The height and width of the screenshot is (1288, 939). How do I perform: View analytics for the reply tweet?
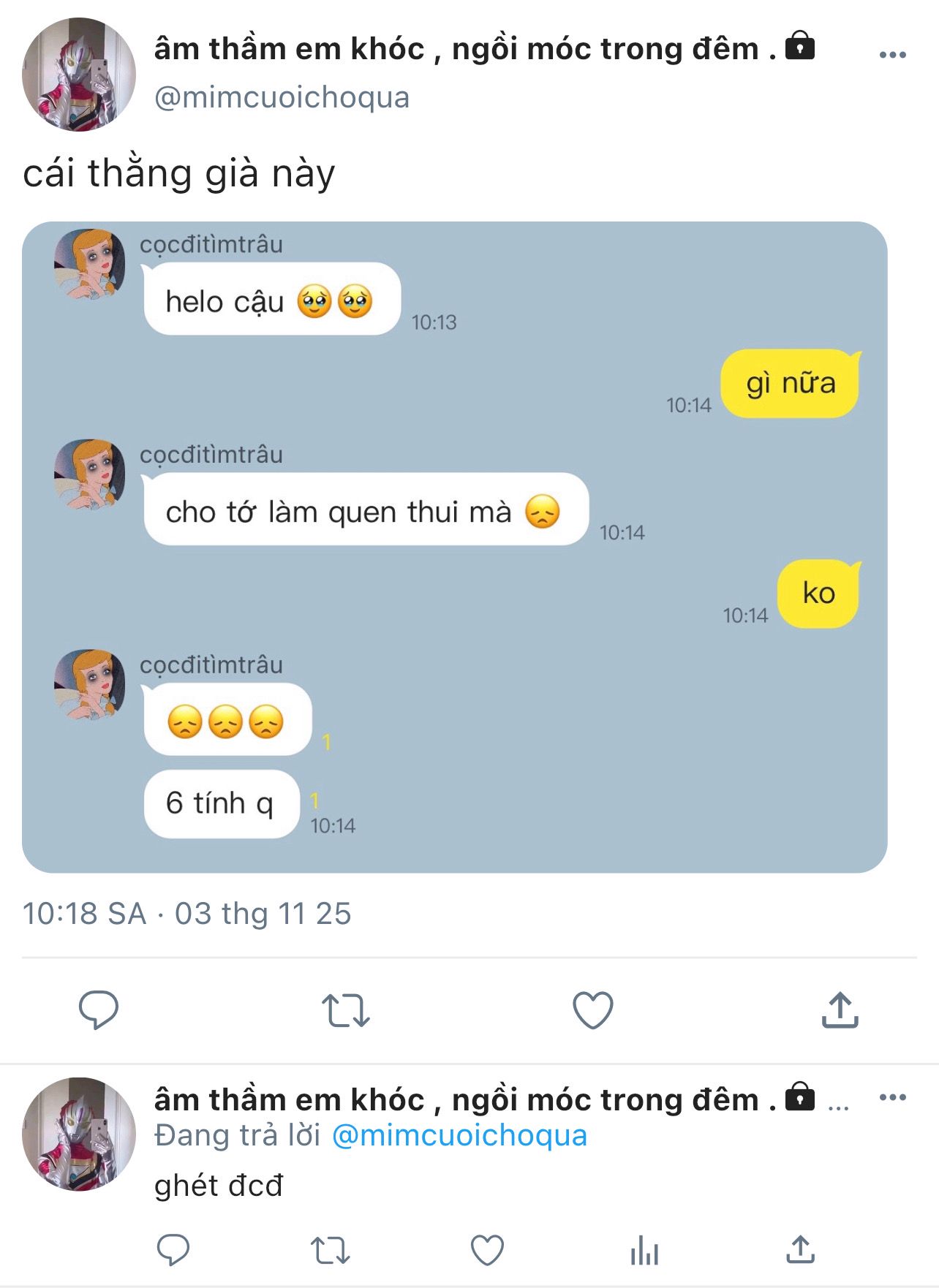click(644, 1249)
